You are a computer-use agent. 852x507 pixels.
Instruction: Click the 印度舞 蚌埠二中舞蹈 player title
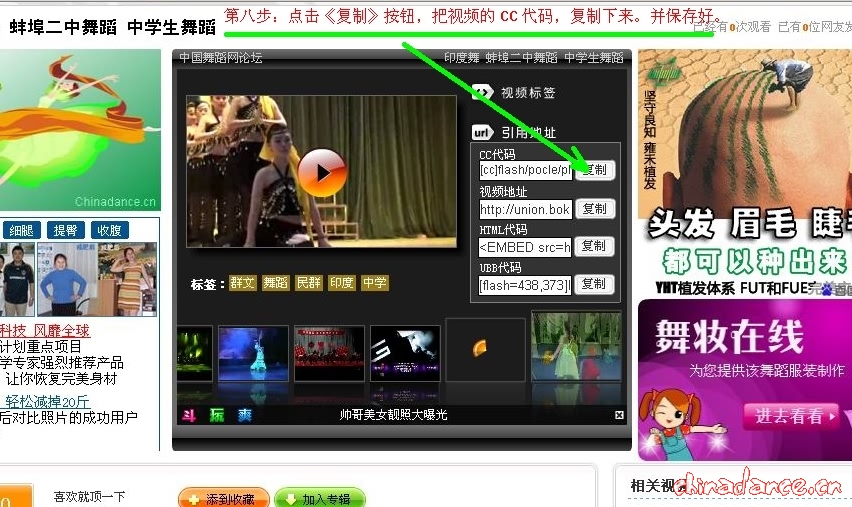coord(534,58)
